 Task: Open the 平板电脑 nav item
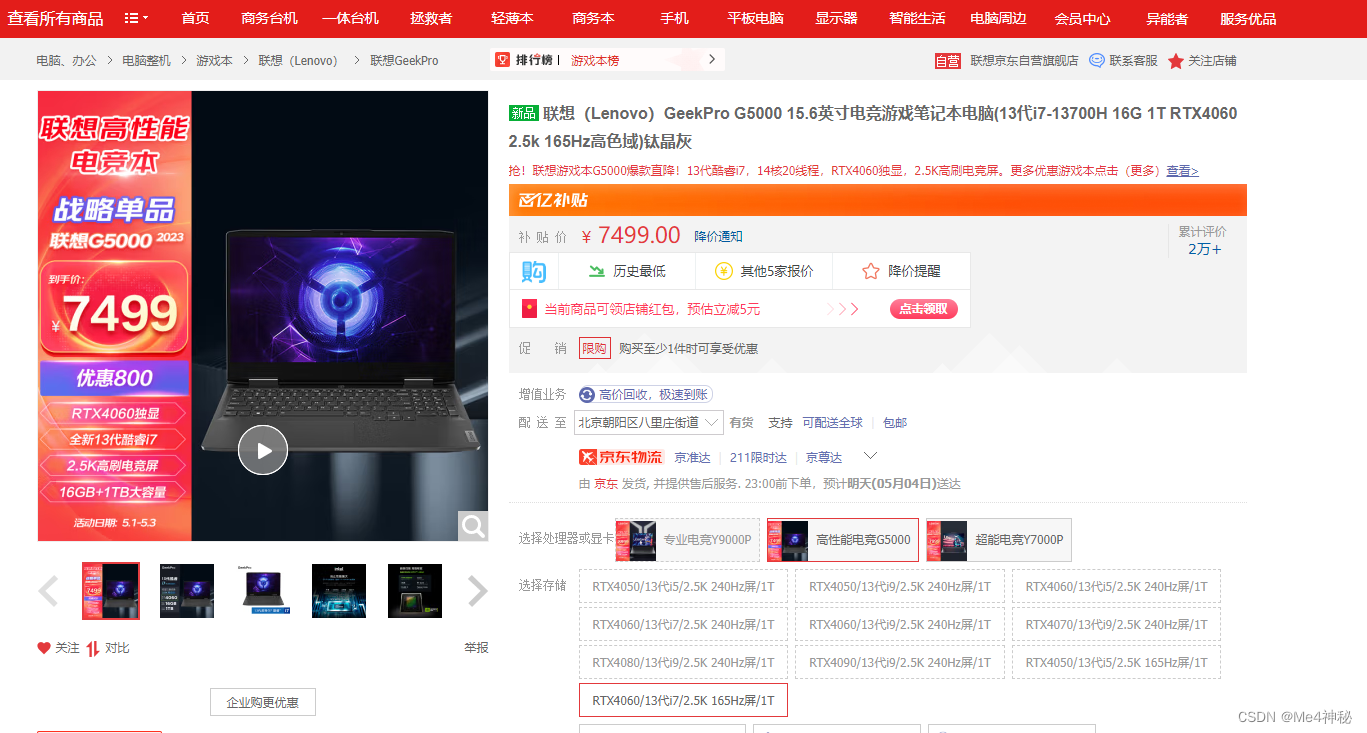[755, 19]
